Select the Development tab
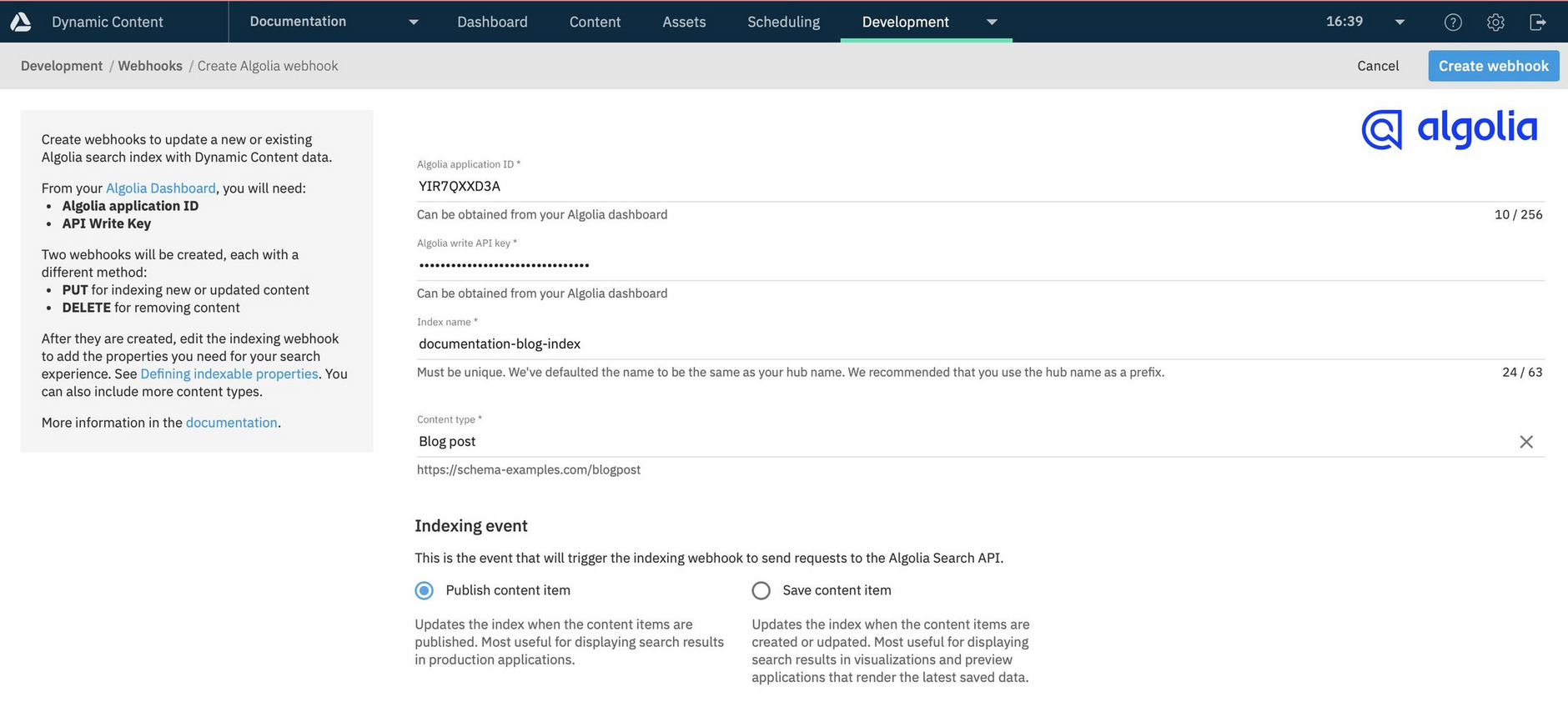This screenshot has width=1568, height=712. click(x=905, y=22)
